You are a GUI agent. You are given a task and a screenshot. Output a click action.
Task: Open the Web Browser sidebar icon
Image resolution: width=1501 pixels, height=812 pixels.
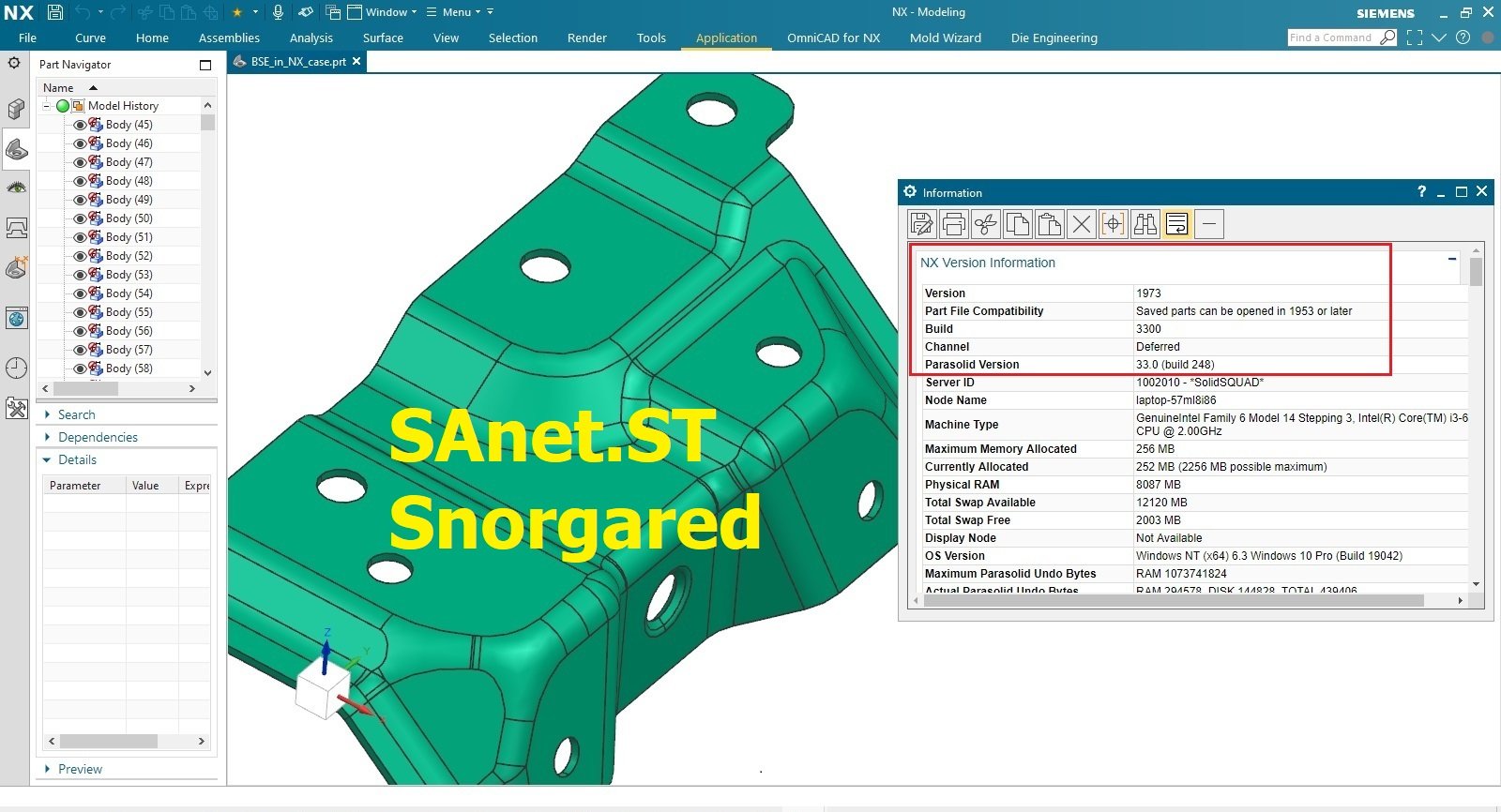16,319
